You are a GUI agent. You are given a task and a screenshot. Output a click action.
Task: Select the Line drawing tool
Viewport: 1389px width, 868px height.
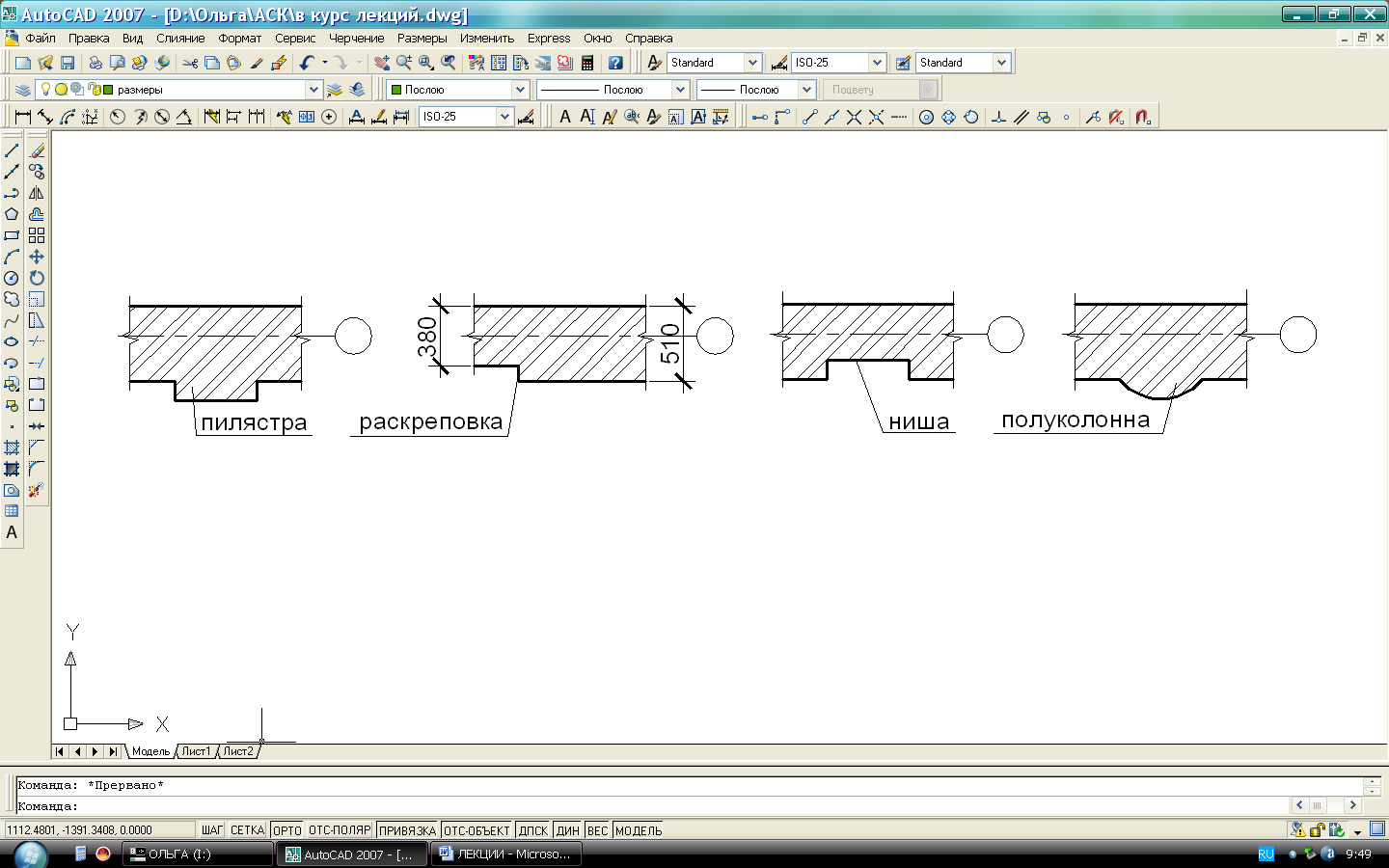coord(12,150)
